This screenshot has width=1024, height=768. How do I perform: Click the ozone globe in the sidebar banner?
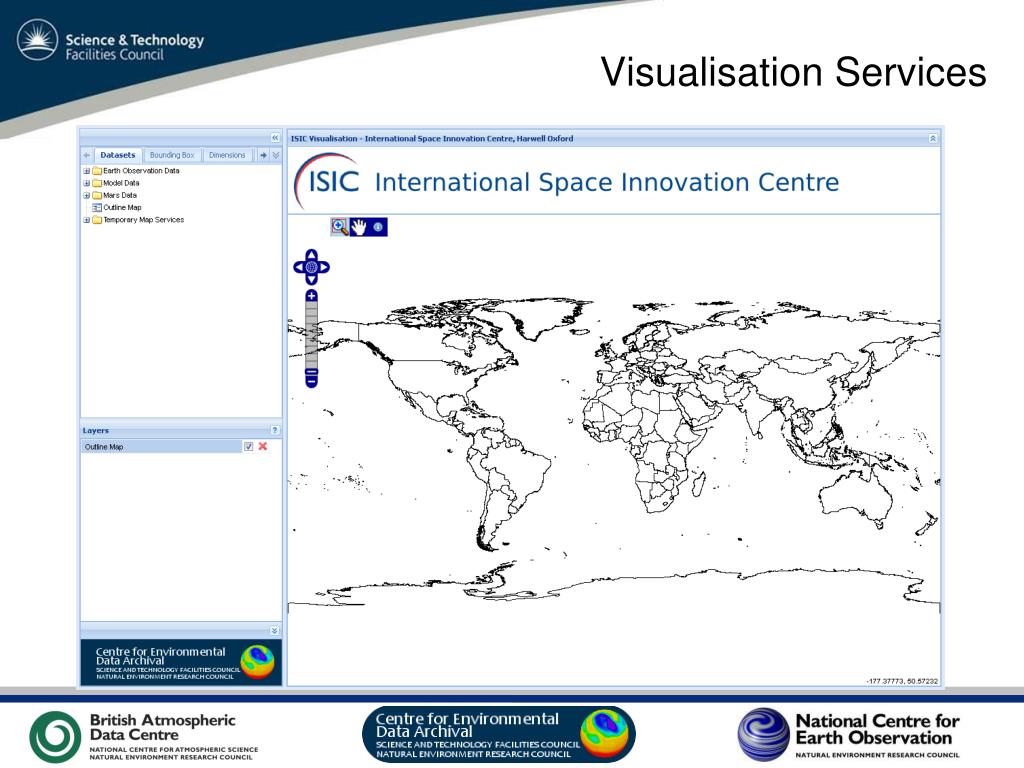tap(257, 662)
